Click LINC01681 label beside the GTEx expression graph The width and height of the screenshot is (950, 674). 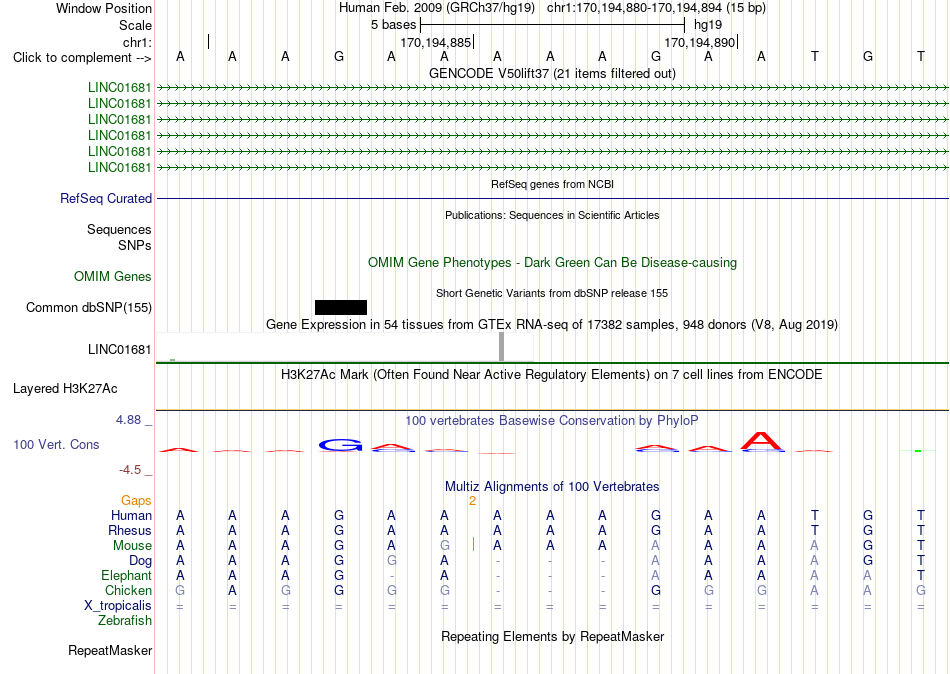coord(119,349)
